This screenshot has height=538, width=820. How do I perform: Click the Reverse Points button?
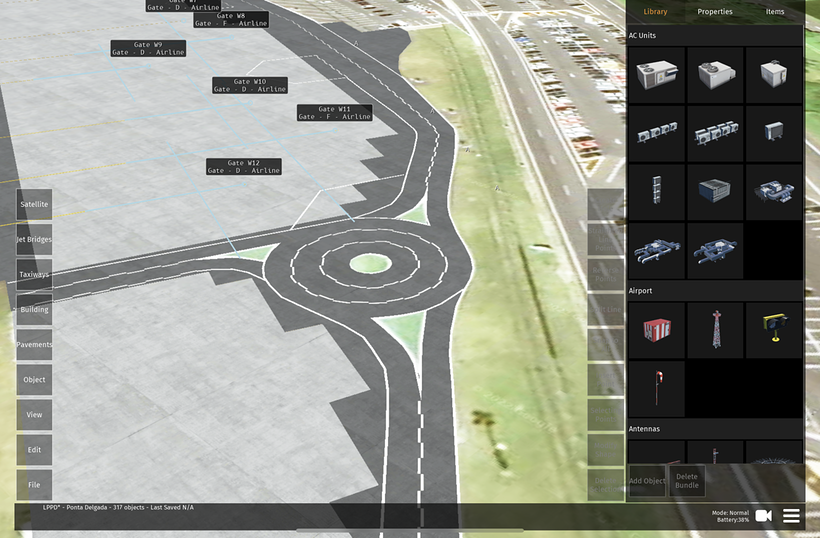click(606, 274)
